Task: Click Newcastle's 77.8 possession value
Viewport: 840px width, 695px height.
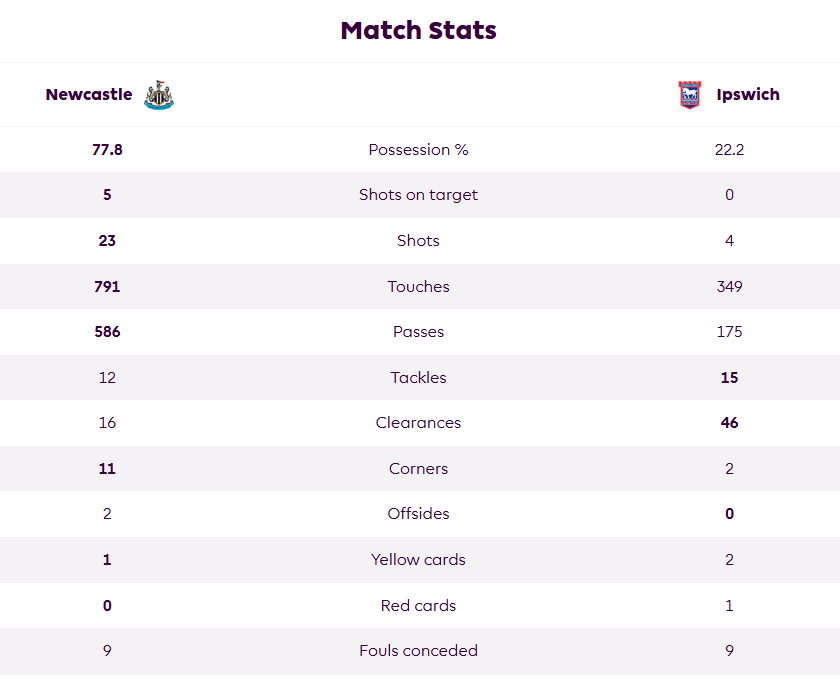Action: 107,150
